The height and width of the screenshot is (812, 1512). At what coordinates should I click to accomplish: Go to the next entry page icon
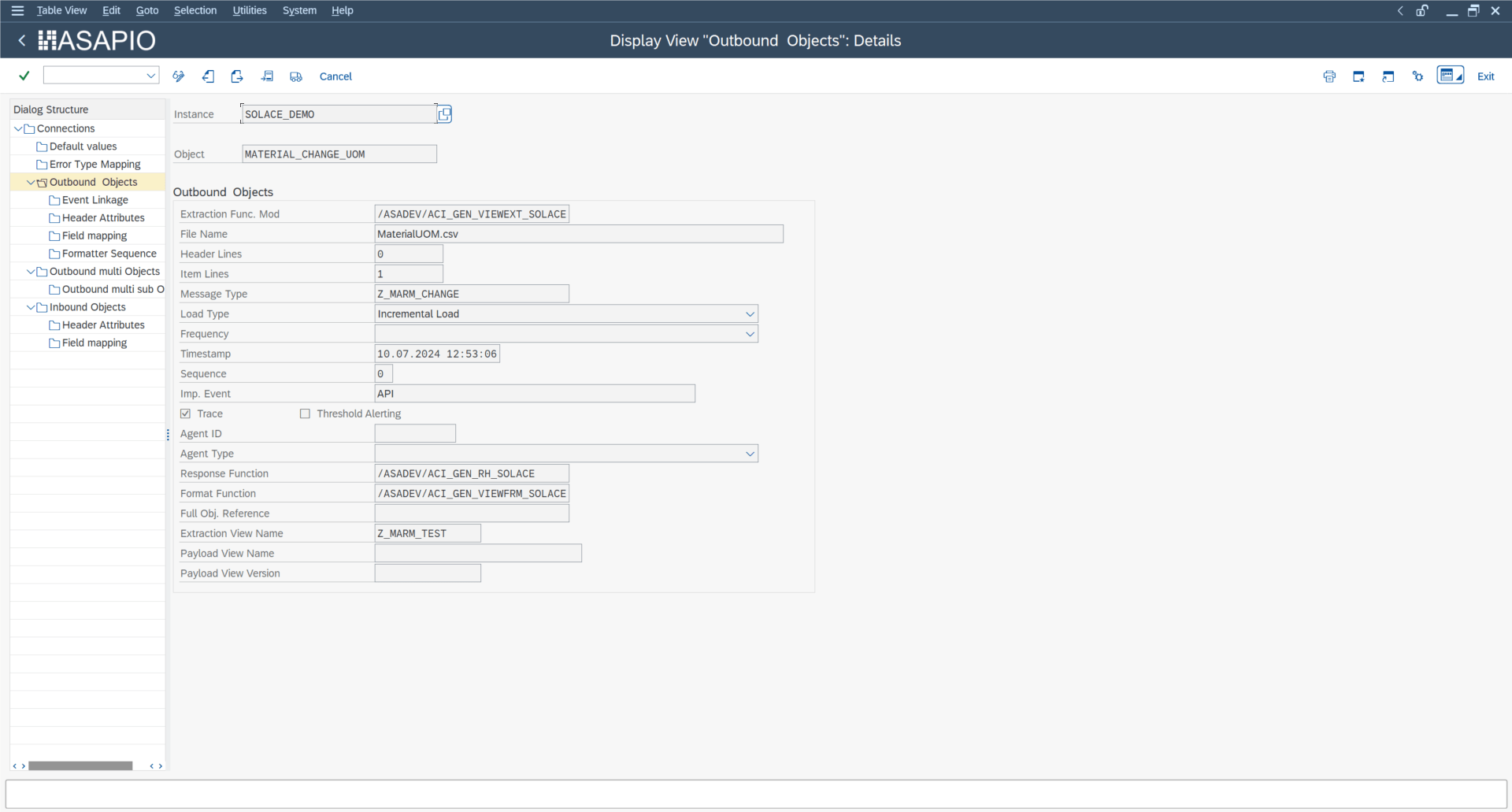tap(237, 76)
